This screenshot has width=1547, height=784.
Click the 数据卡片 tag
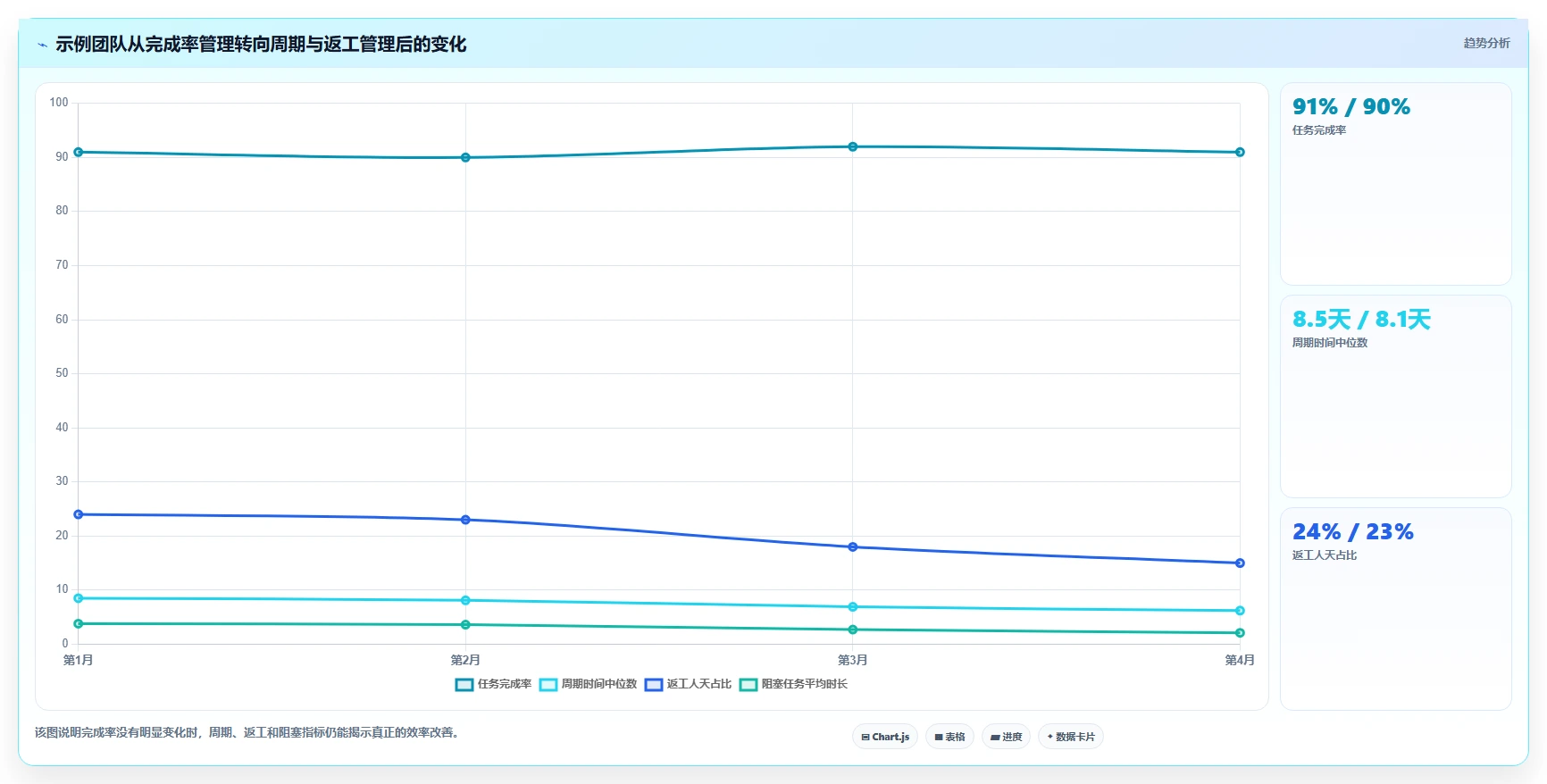tap(1070, 737)
